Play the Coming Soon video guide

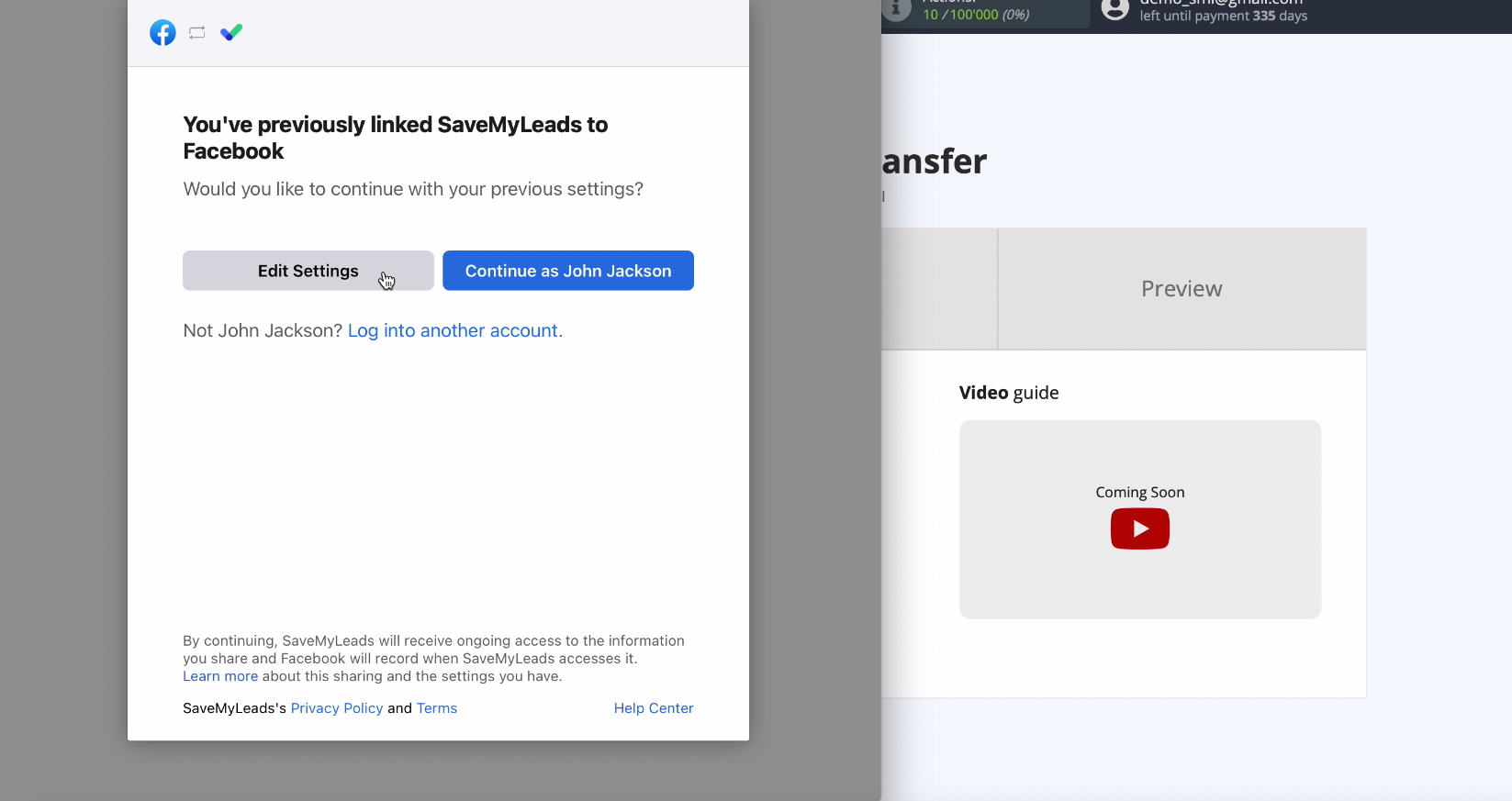[x=1139, y=528]
